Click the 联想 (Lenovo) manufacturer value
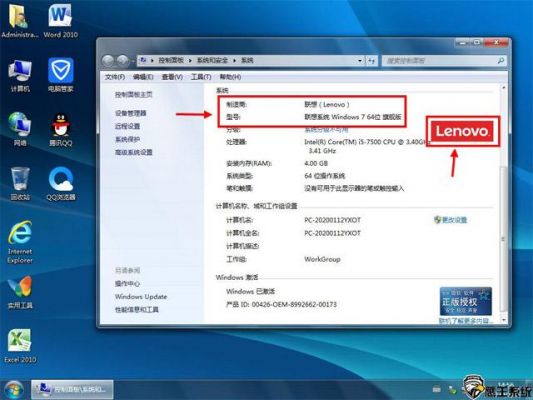This screenshot has width=533, height=400. click(327, 104)
